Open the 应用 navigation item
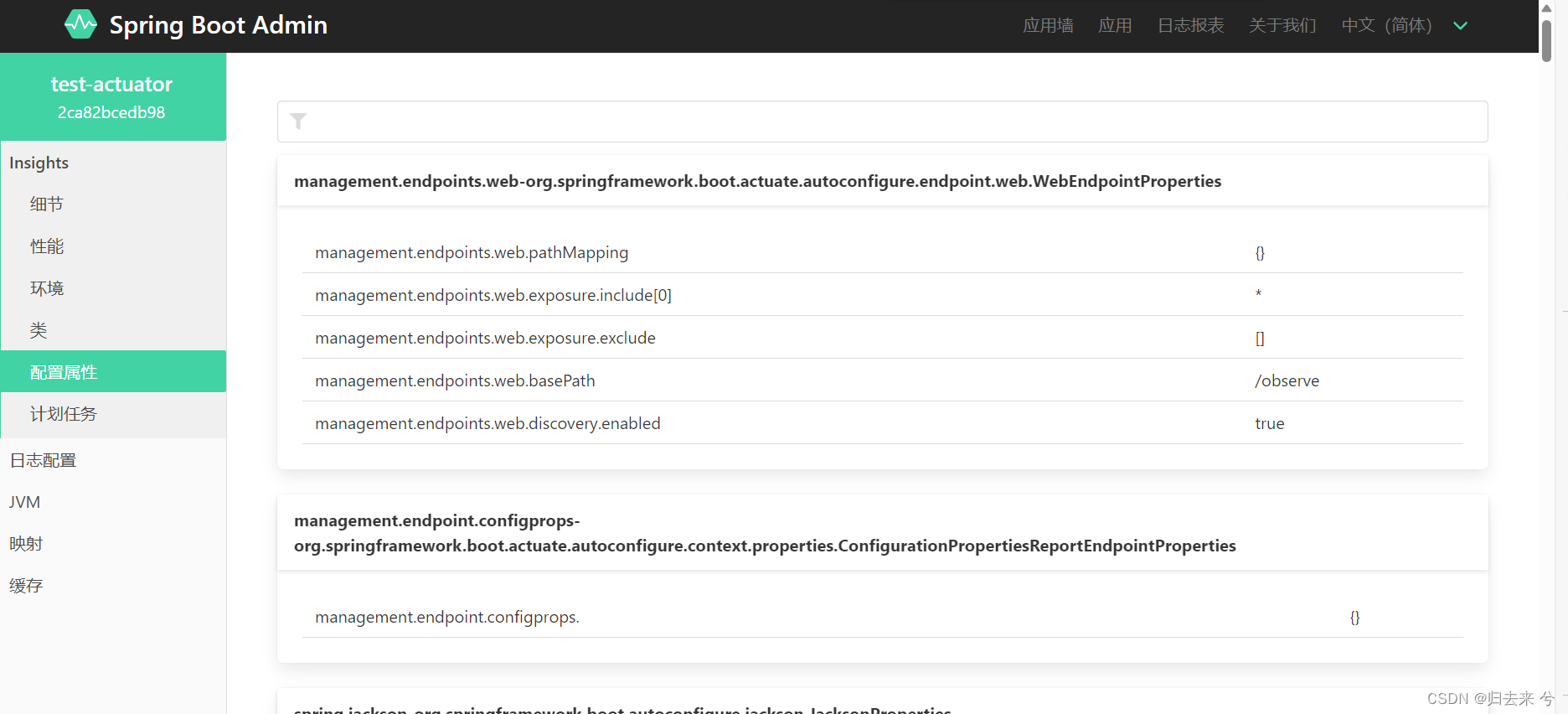Screen dimensions: 1568x714 click(1115, 26)
